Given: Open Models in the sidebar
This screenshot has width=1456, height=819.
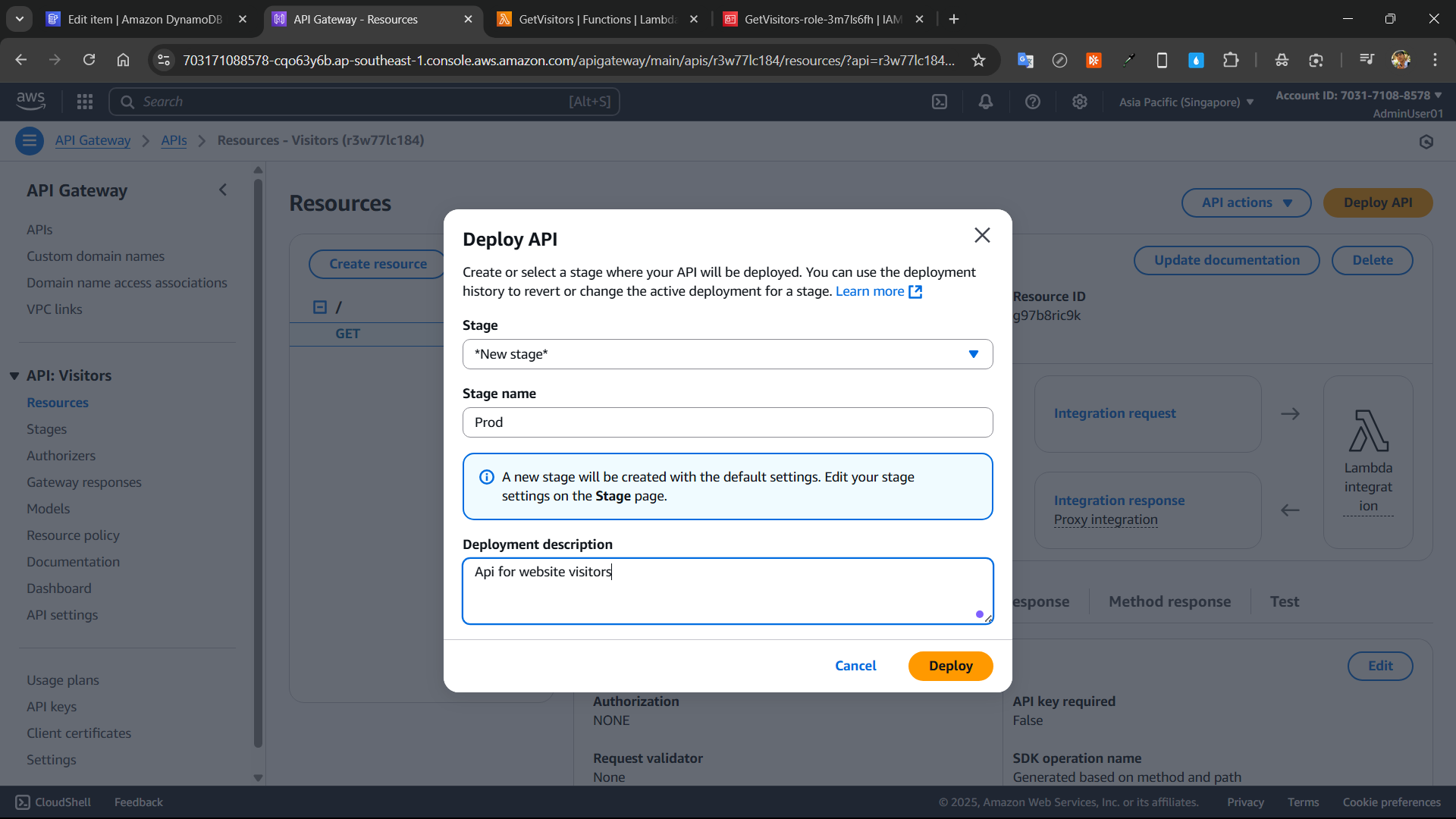Looking at the screenshot, I should click(x=49, y=509).
